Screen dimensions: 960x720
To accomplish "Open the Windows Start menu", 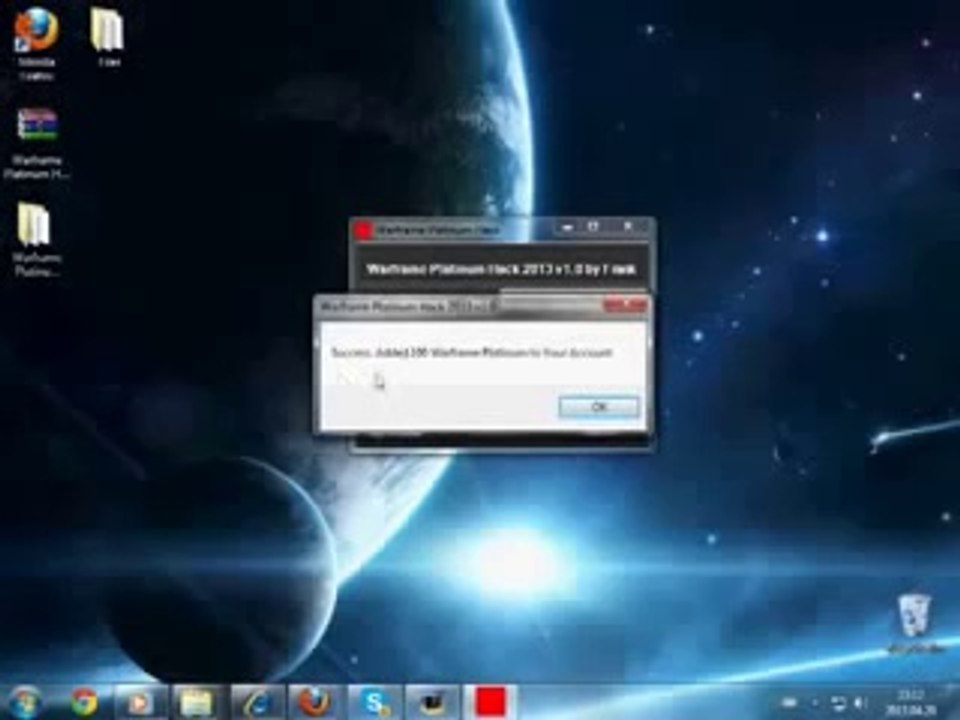I will coord(24,702).
